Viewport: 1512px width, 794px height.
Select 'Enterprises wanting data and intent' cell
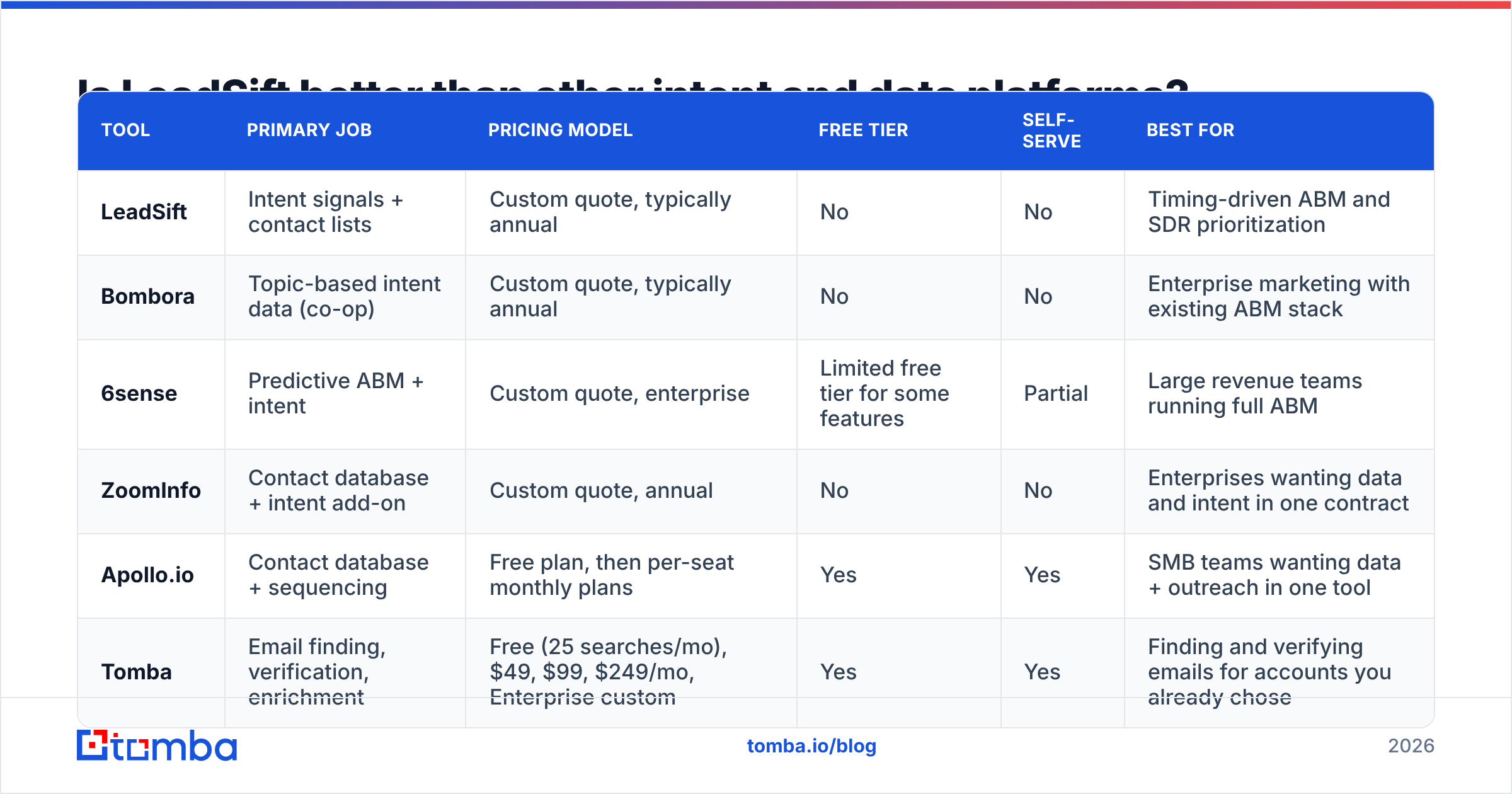coord(1280,491)
